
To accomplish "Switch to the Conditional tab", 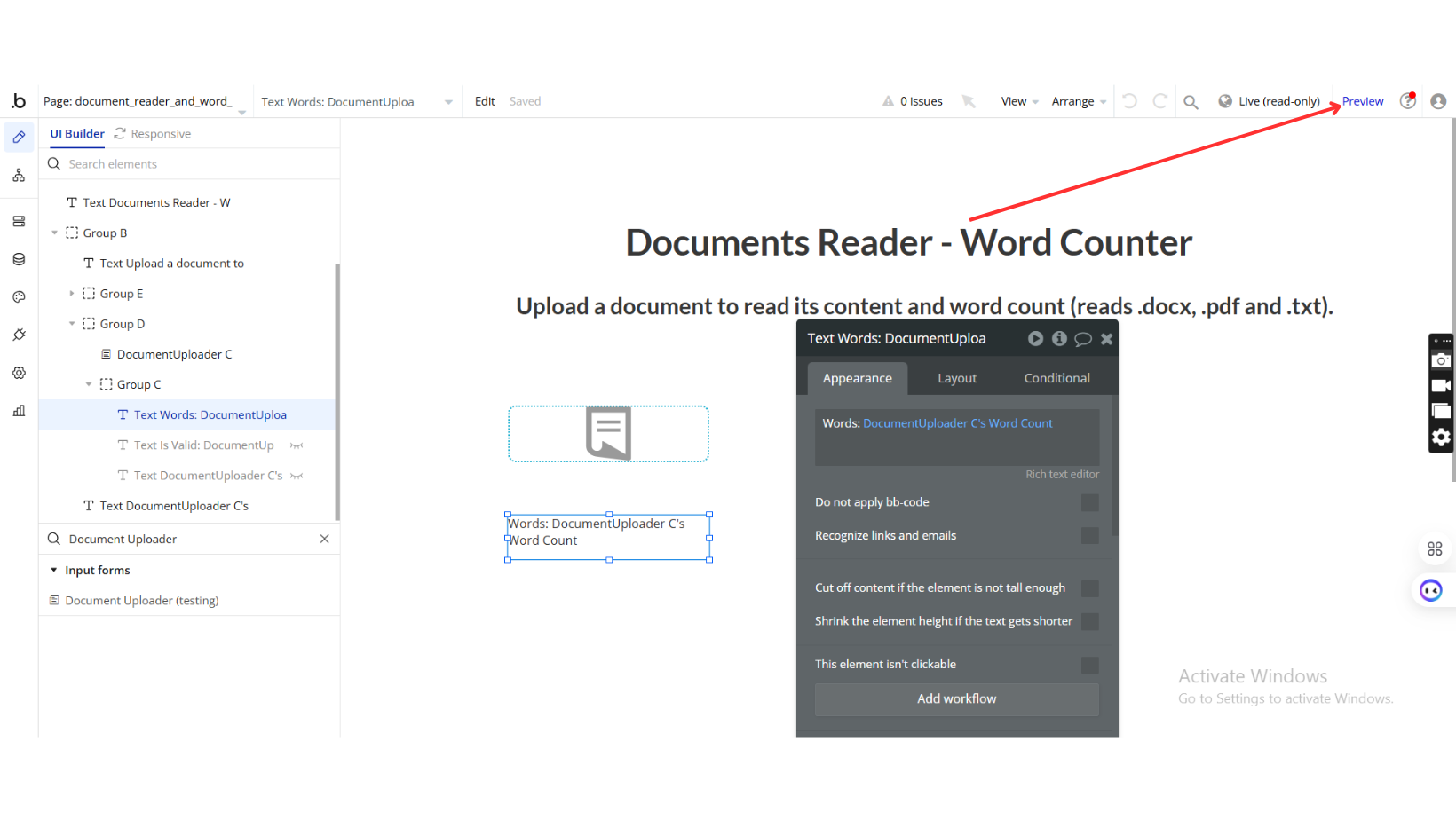I will click(1056, 378).
